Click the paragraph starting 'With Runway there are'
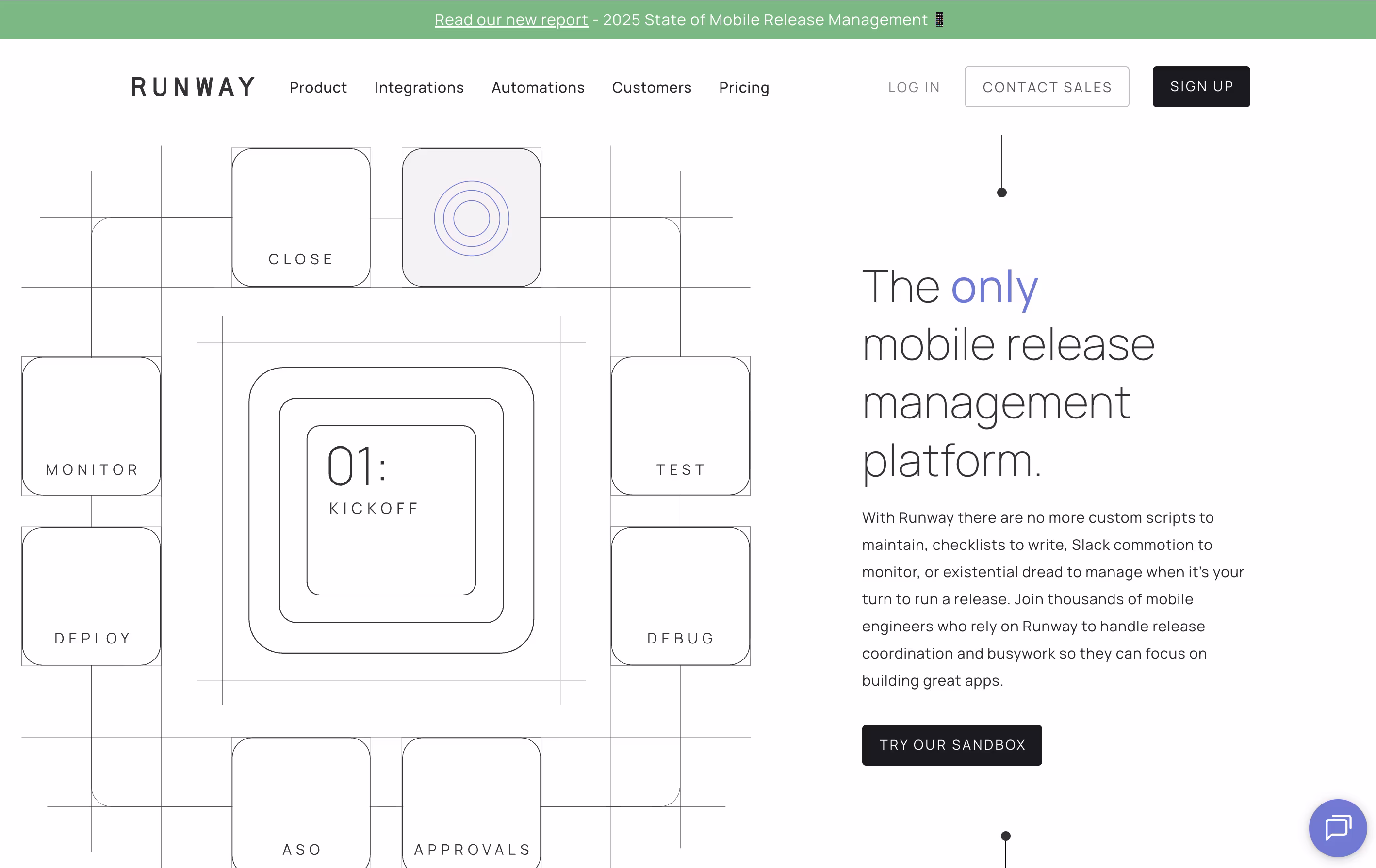The image size is (1376, 868). pyautogui.click(x=1053, y=599)
